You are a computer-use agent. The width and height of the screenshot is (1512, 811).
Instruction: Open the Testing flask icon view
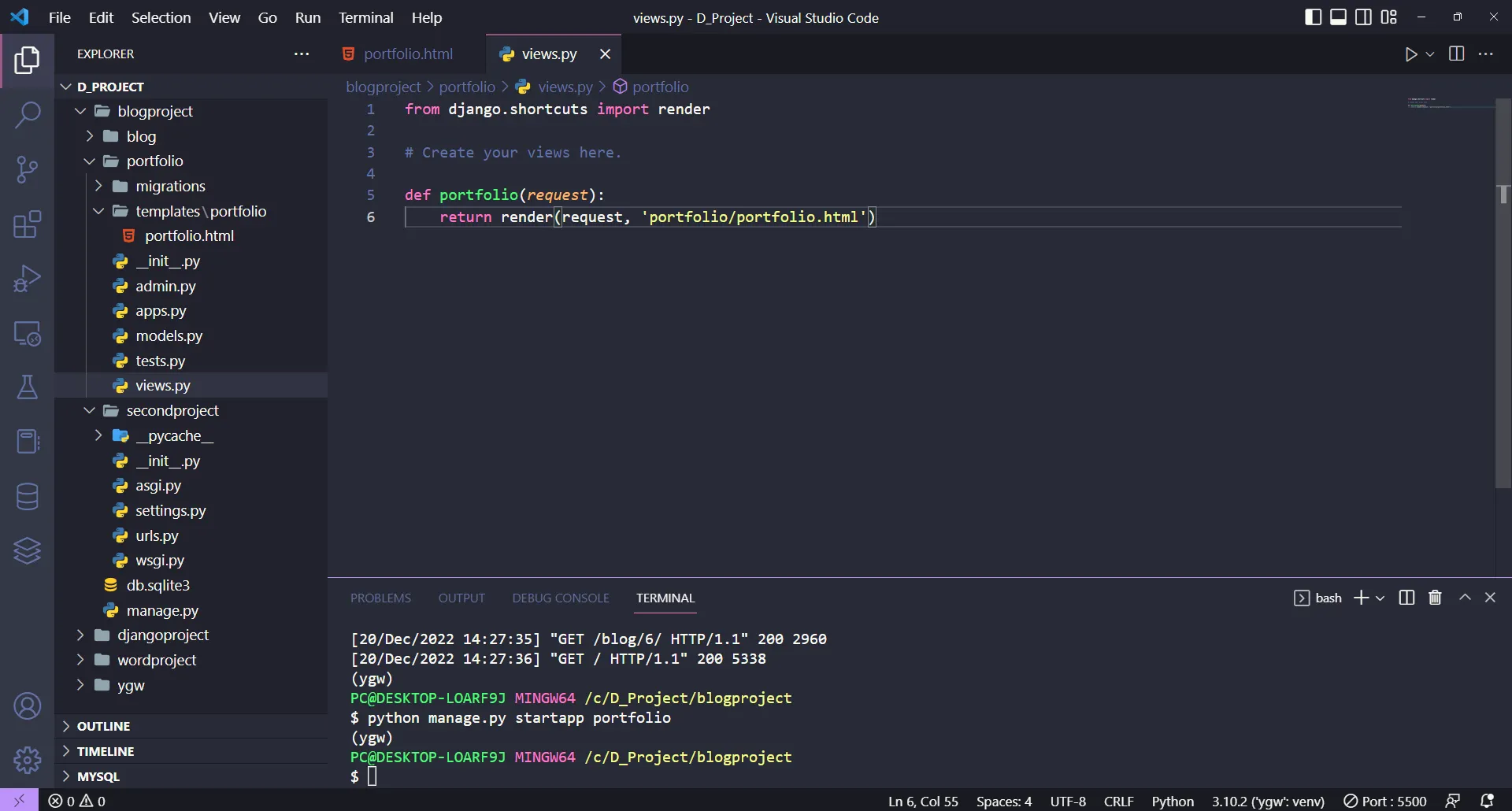coord(28,387)
